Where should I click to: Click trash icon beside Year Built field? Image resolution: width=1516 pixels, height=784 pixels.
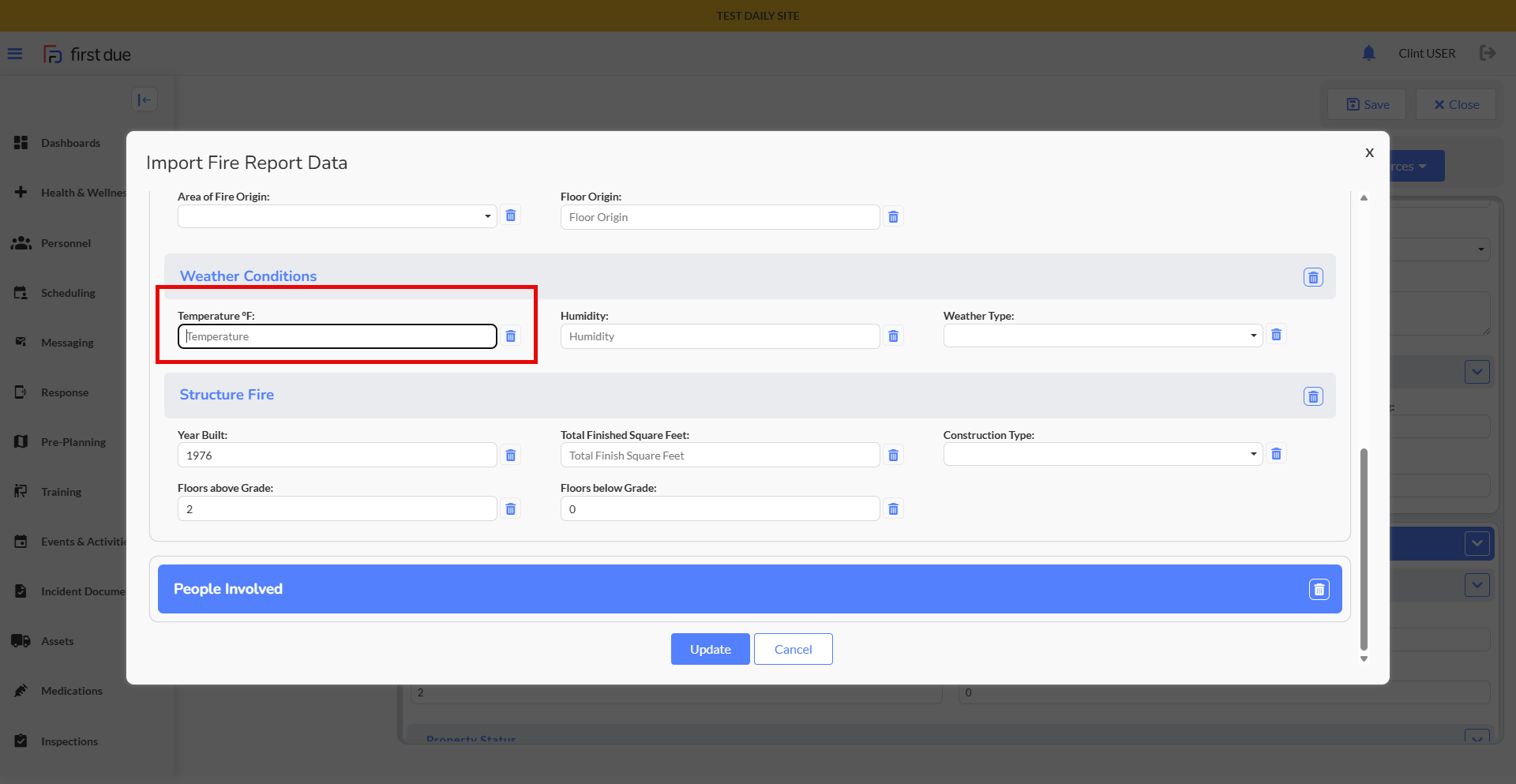[511, 456]
